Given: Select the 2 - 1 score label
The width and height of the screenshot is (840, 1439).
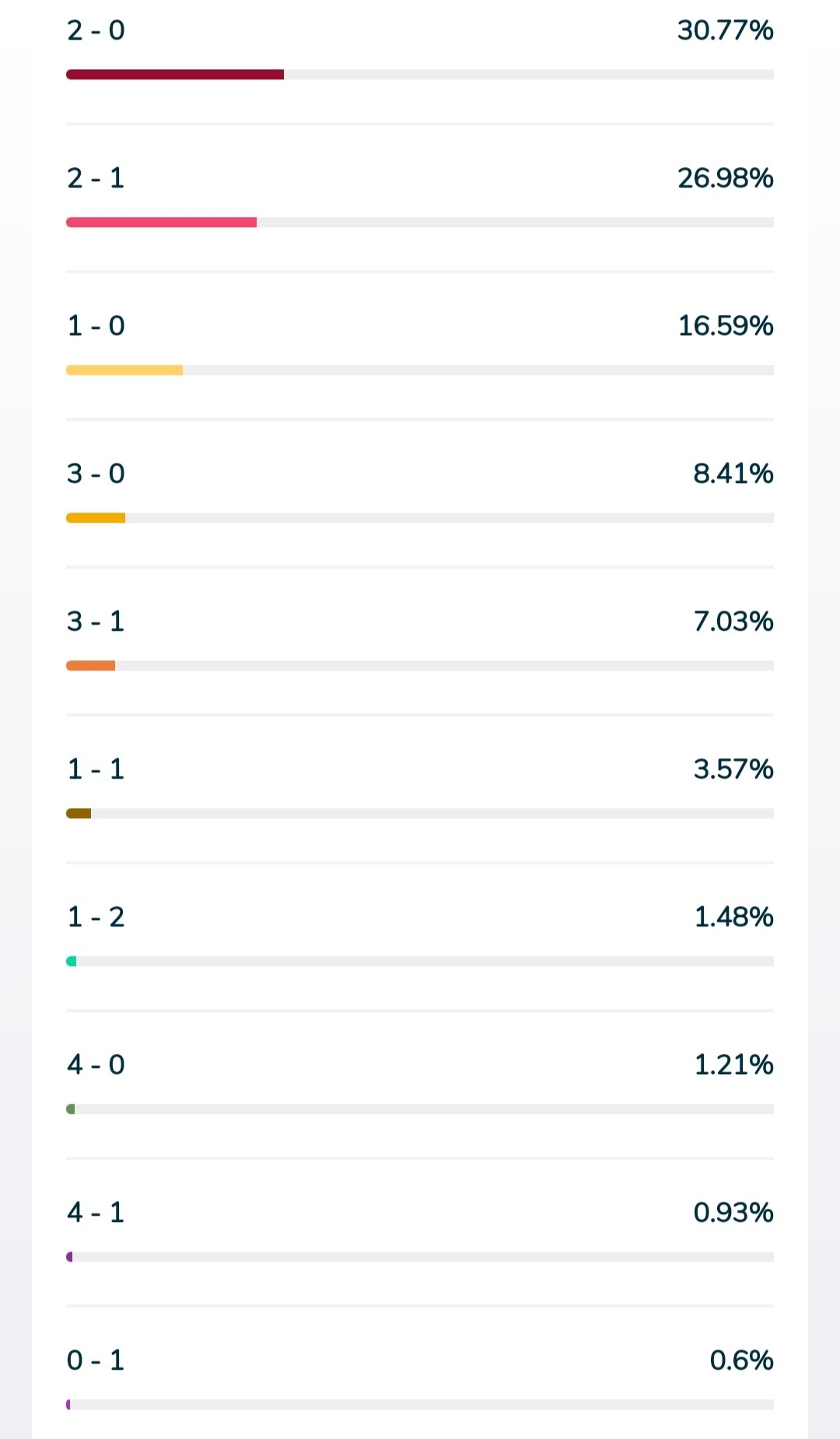Looking at the screenshot, I should 96,178.
